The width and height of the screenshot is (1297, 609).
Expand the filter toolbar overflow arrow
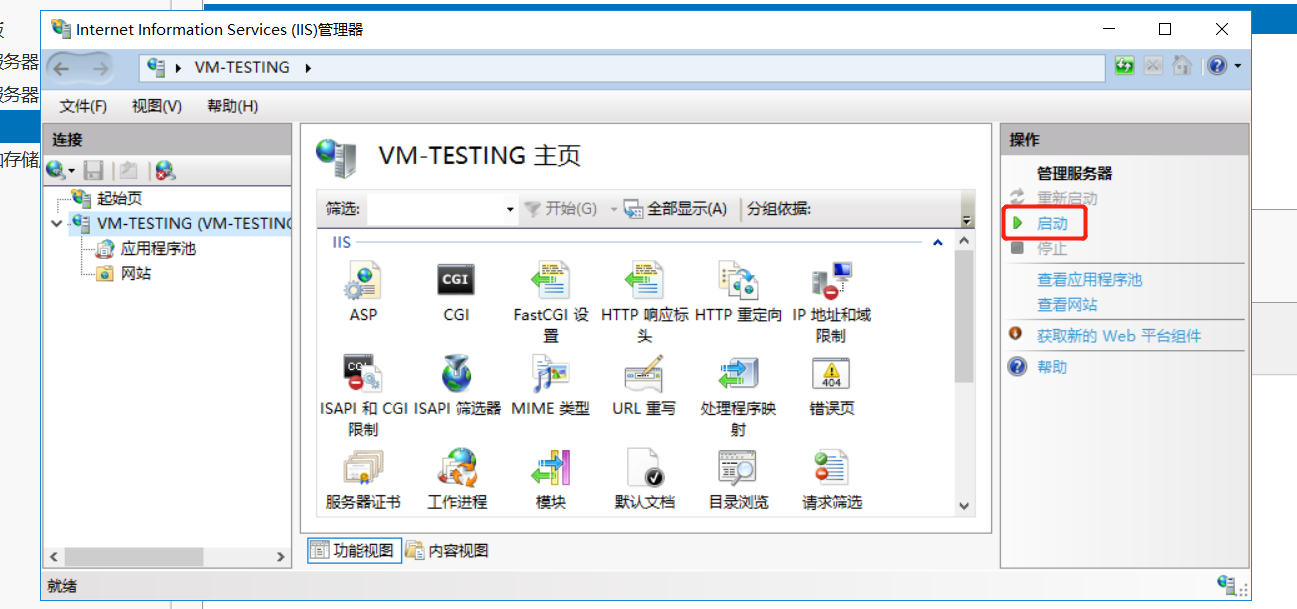pyautogui.click(x=967, y=219)
